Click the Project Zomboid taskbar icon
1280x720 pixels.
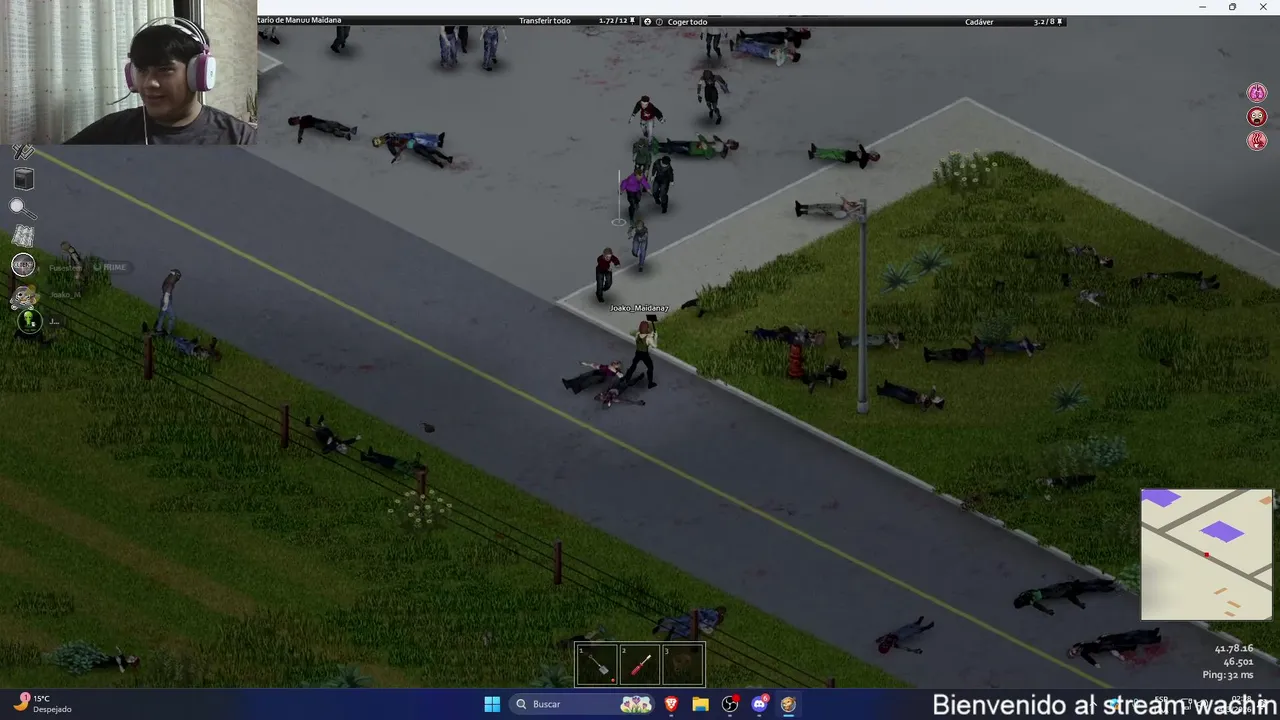point(788,704)
